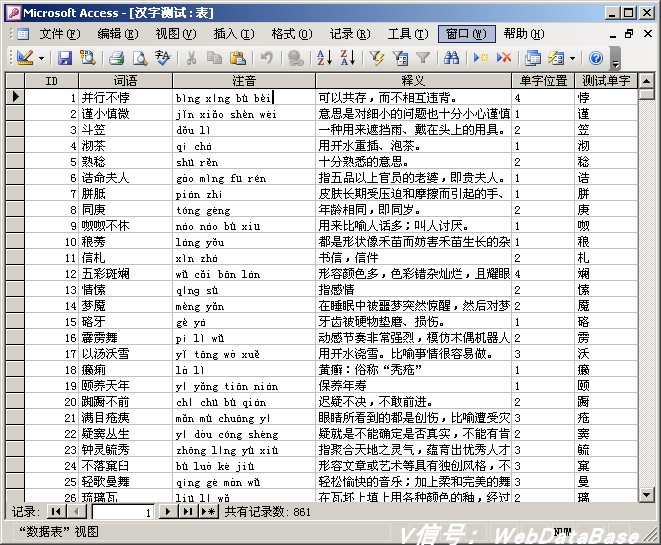Go to last record navigation button

(x=188, y=512)
